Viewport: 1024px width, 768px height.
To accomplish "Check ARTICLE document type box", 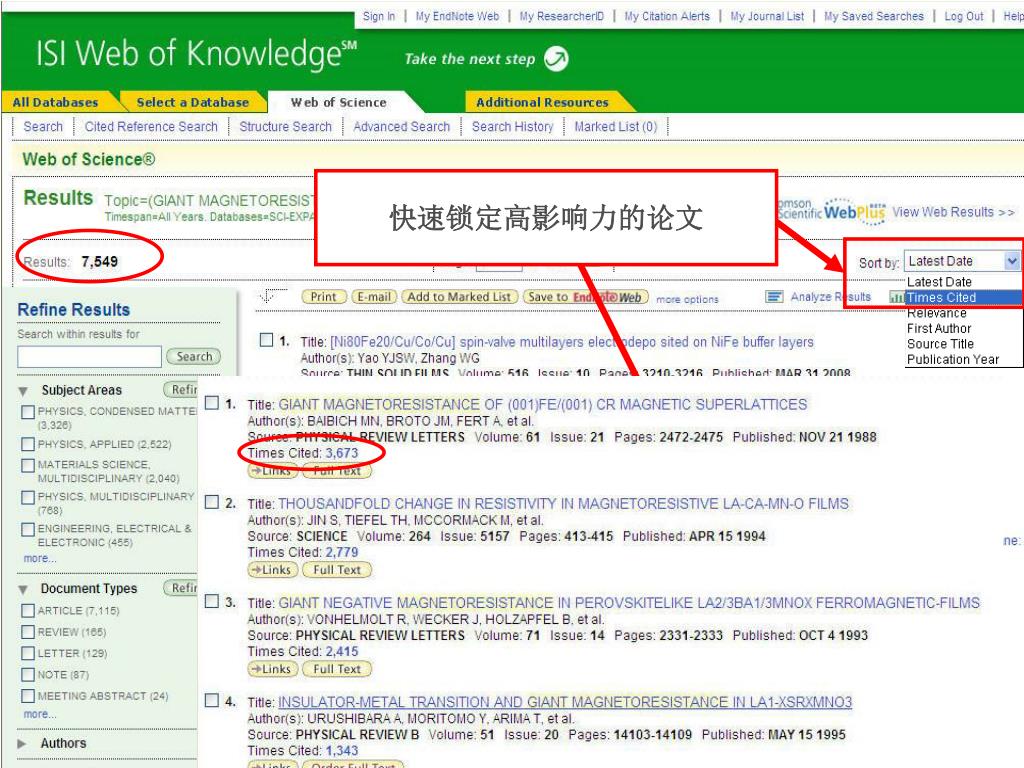I will pyautogui.click(x=28, y=611).
